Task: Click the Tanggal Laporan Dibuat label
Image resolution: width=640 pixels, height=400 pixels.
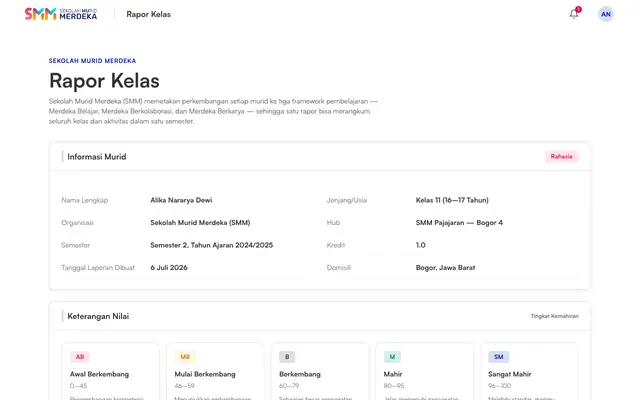Action: click(x=98, y=267)
